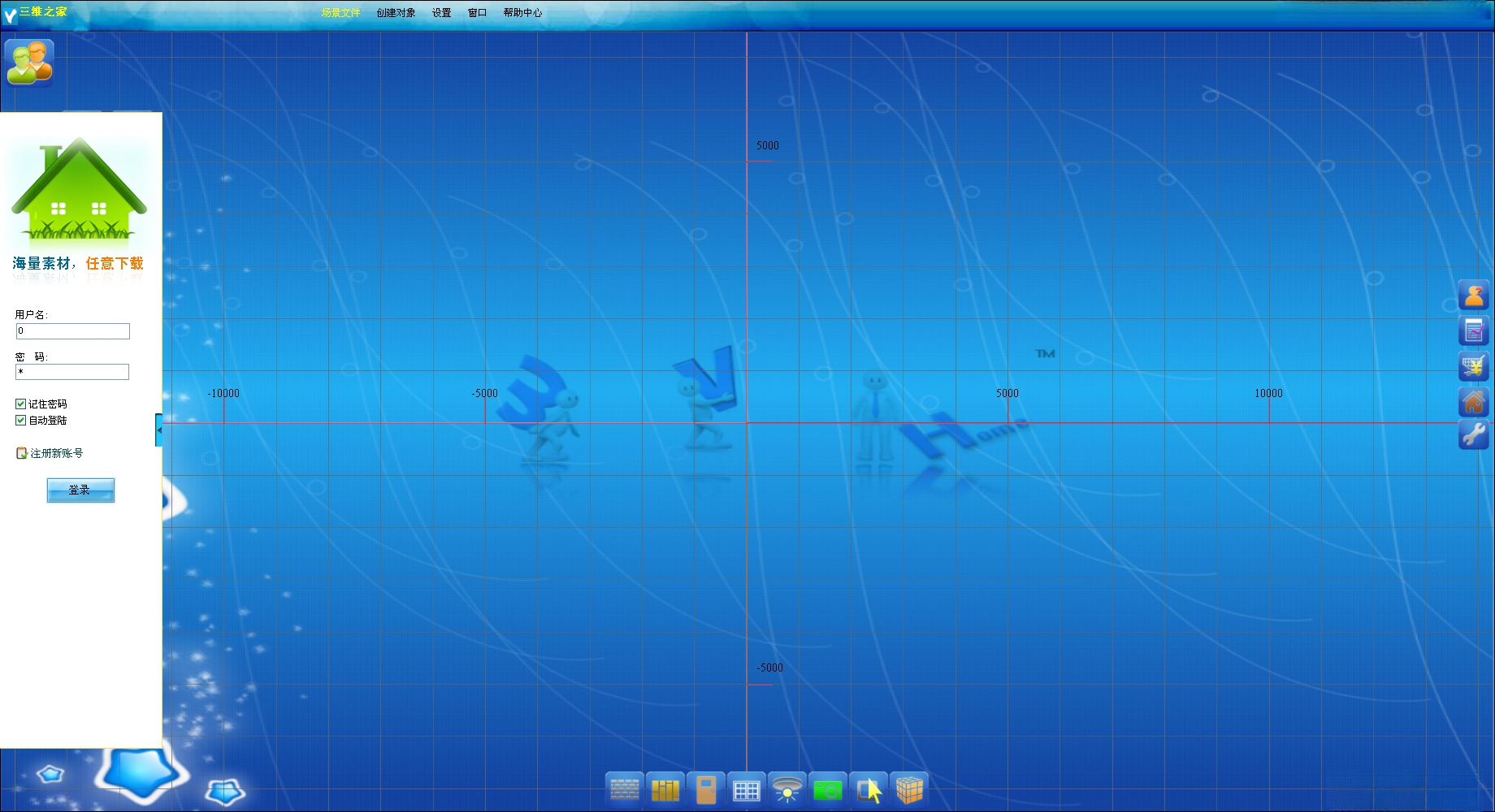
Task: Click the green camera icon
Action: (x=828, y=789)
